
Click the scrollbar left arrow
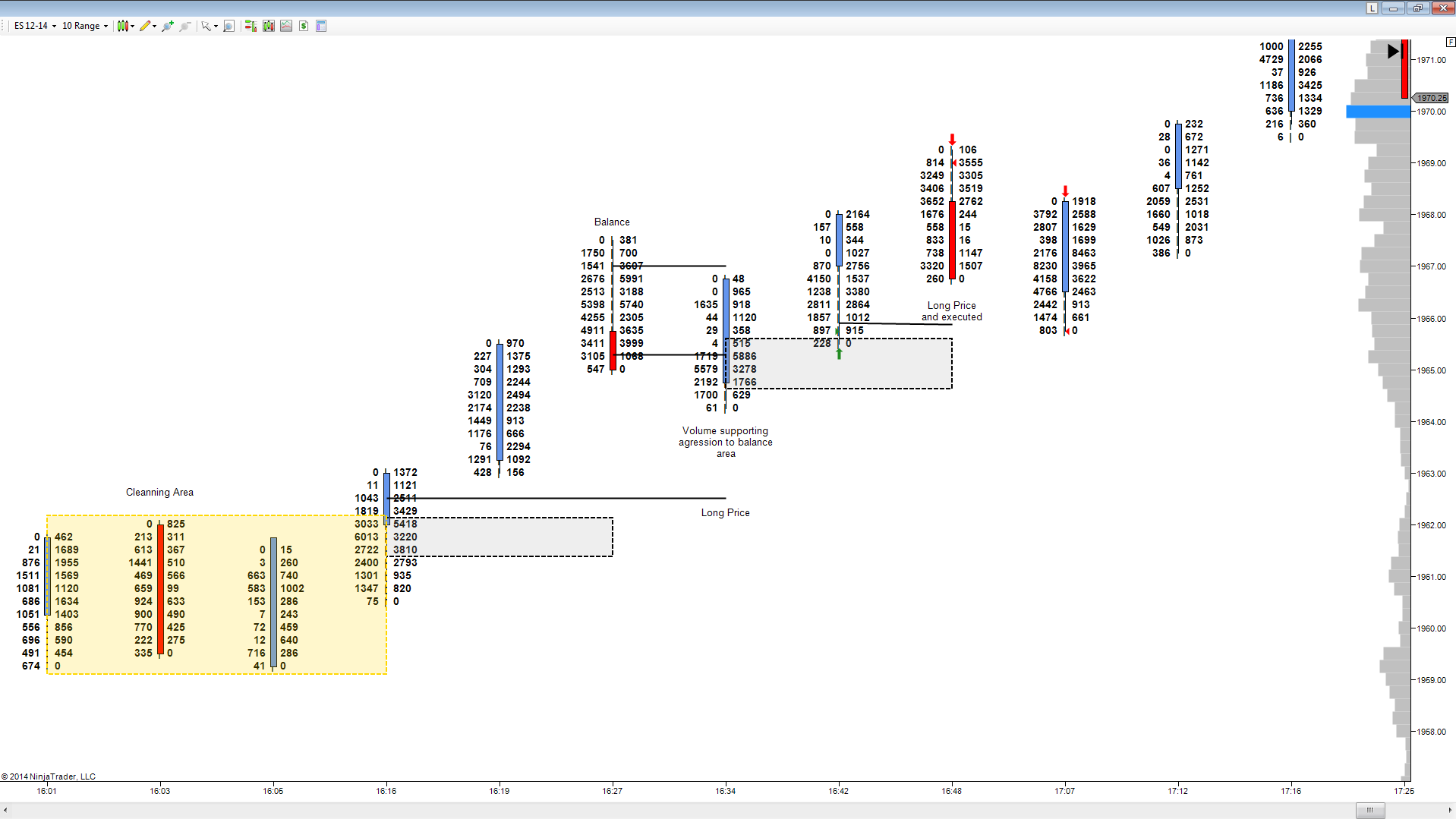pos(5,810)
